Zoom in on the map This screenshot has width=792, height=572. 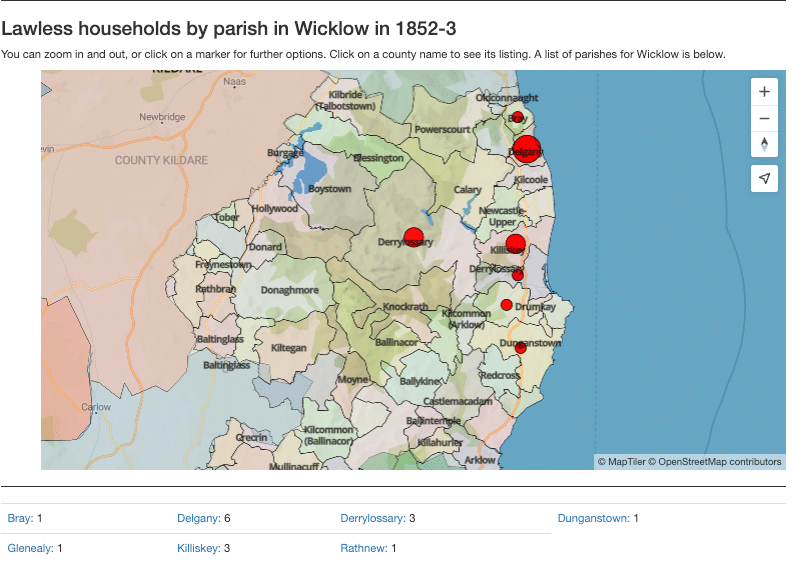tap(764, 92)
